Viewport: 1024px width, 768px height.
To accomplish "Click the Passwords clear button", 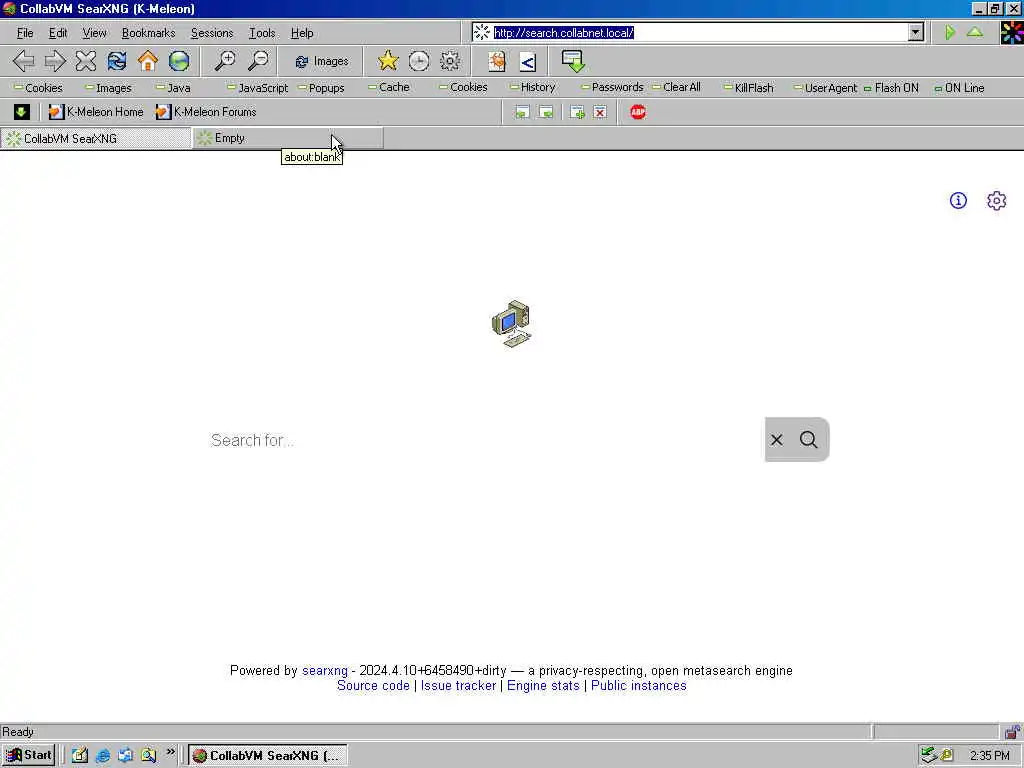I will (x=612, y=87).
